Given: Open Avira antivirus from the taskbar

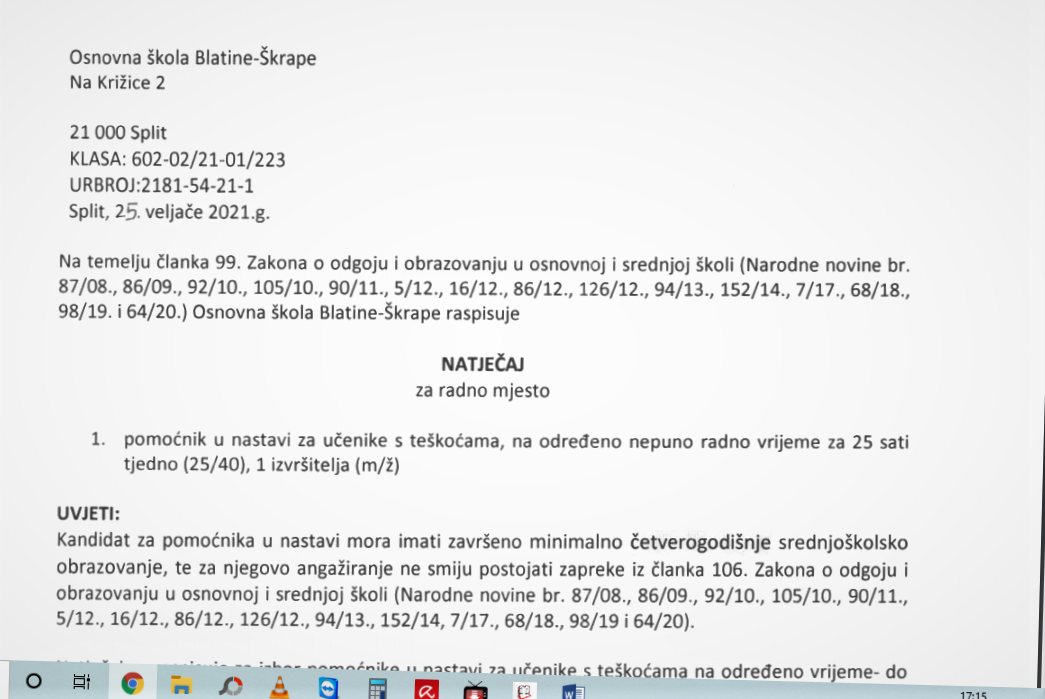Looking at the screenshot, I should (x=427, y=690).
